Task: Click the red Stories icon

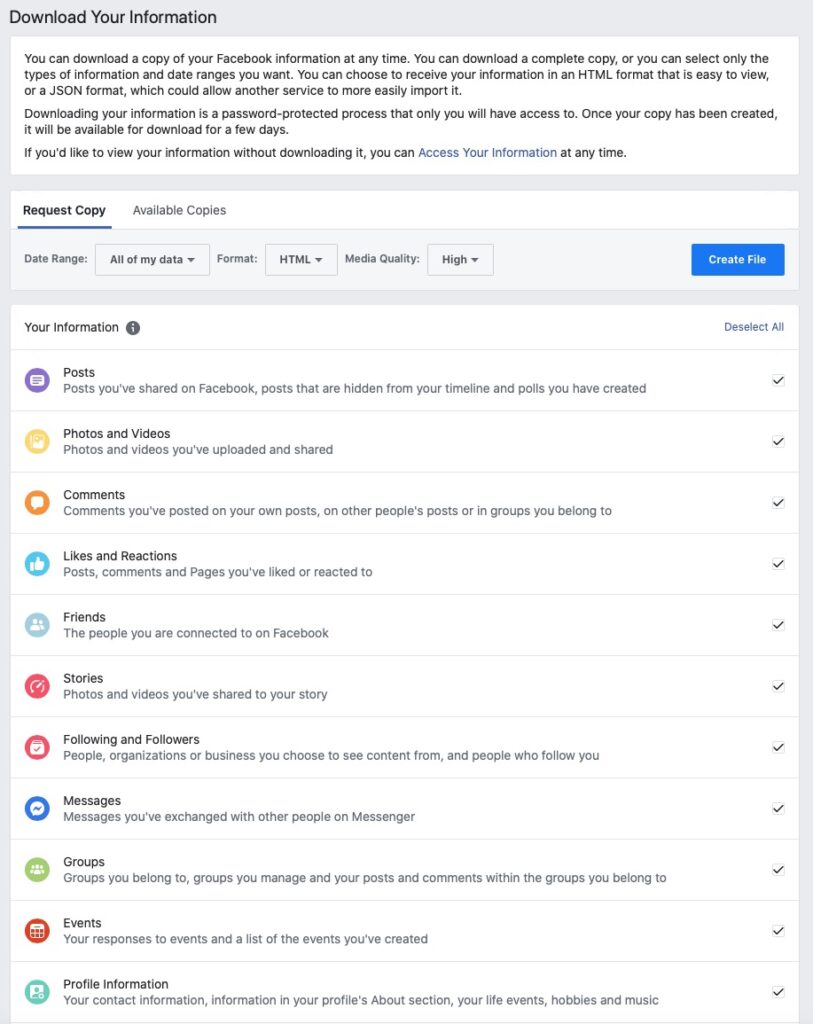Action: tap(37, 686)
